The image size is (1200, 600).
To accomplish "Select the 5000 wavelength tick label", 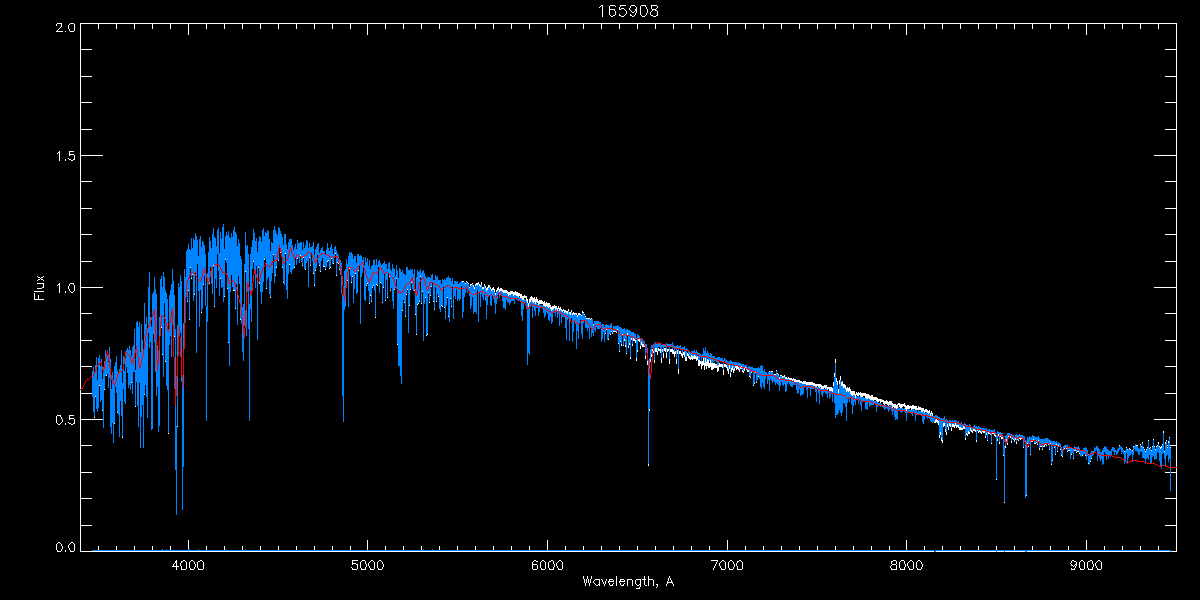I will tap(367, 564).
